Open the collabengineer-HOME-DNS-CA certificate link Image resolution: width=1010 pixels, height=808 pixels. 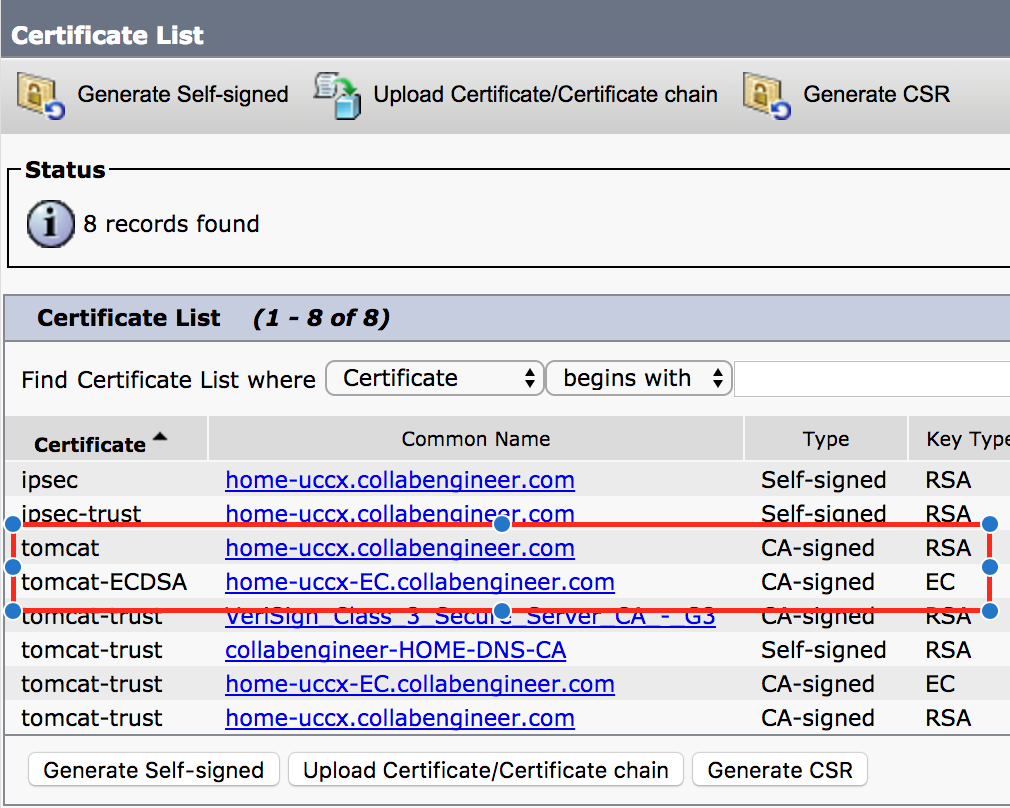(396, 650)
